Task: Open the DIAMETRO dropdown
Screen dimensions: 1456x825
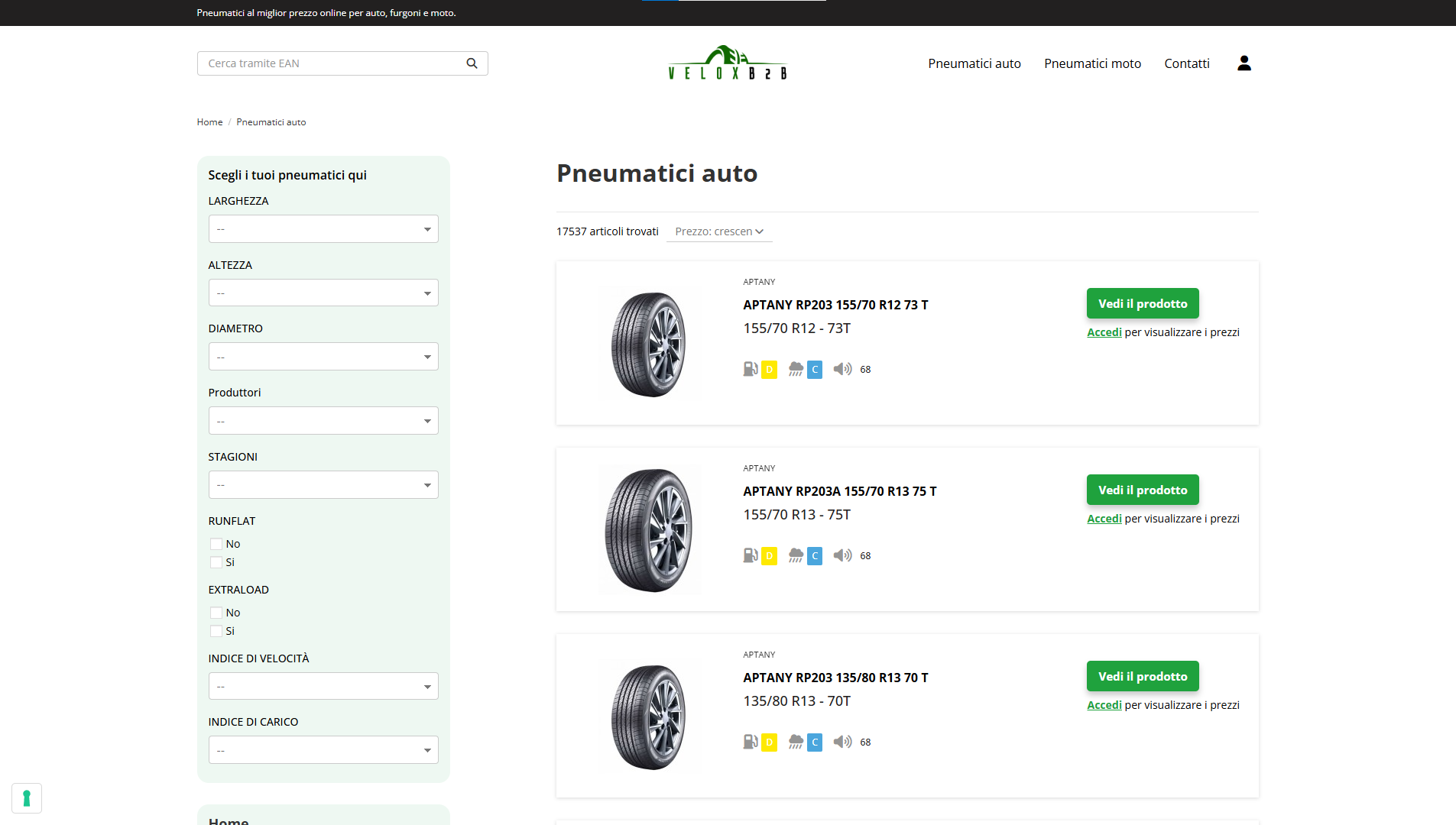Action: coord(323,357)
